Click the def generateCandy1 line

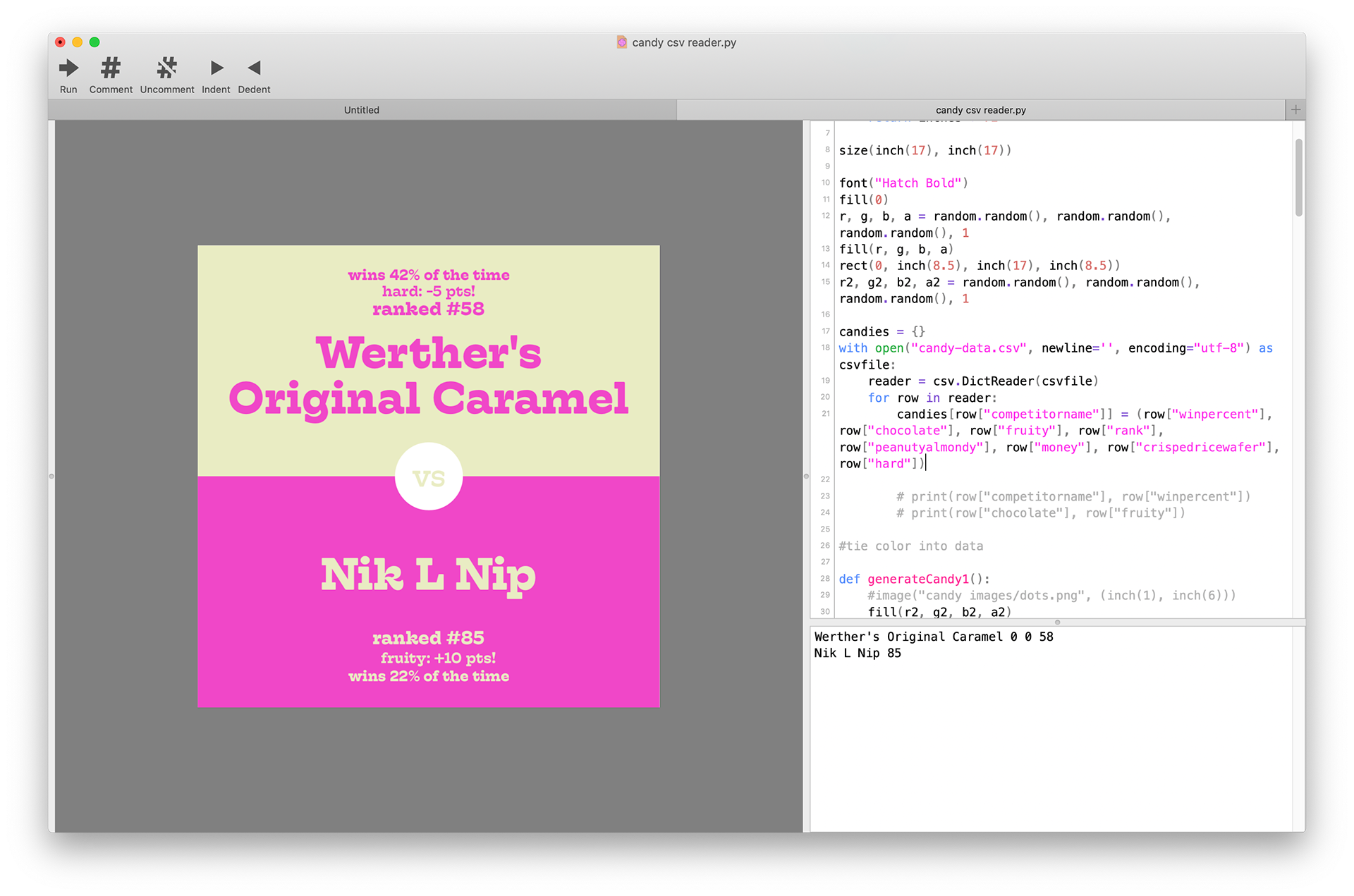click(914, 579)
